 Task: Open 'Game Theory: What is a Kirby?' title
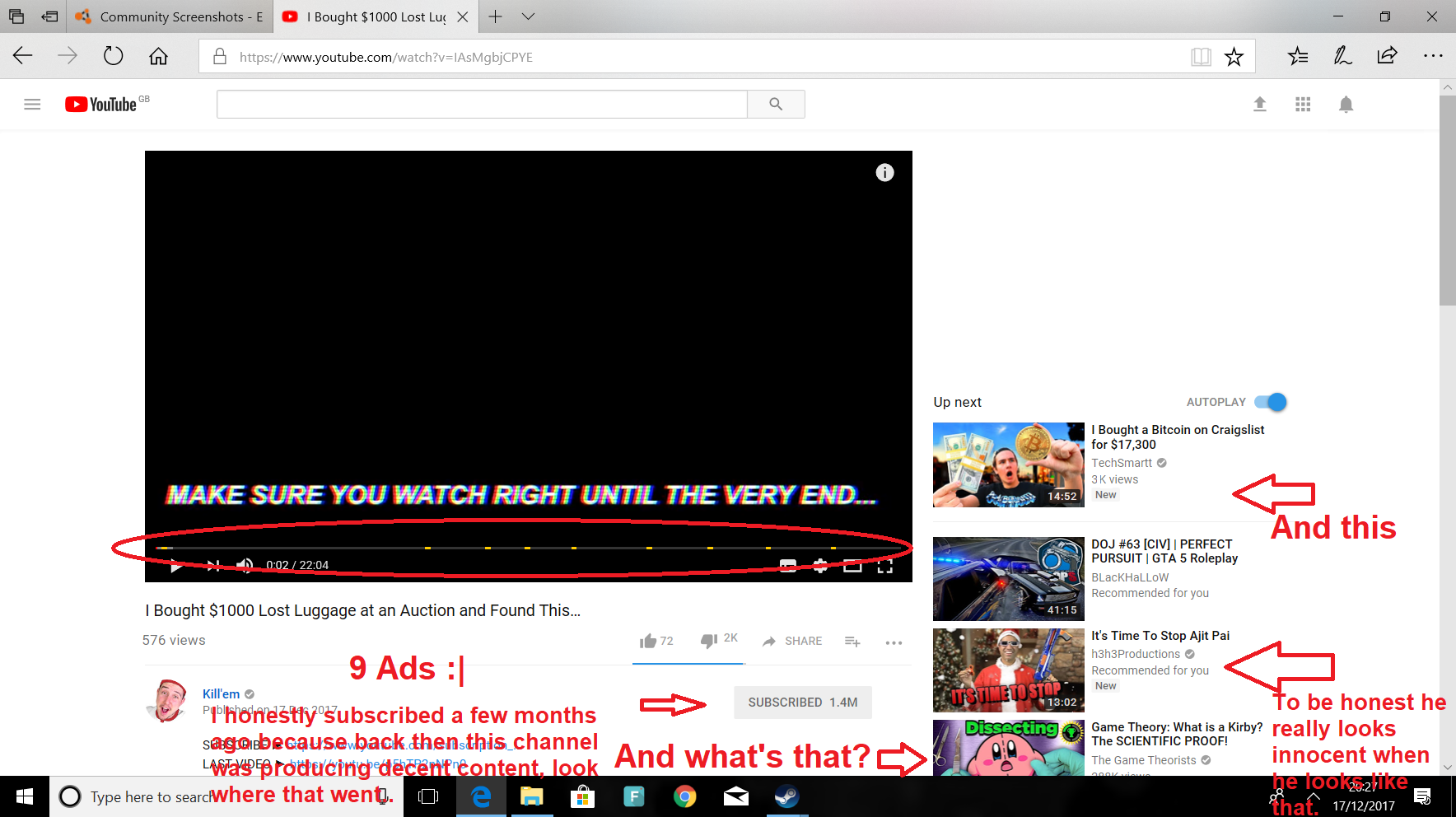coord(1177,734)
